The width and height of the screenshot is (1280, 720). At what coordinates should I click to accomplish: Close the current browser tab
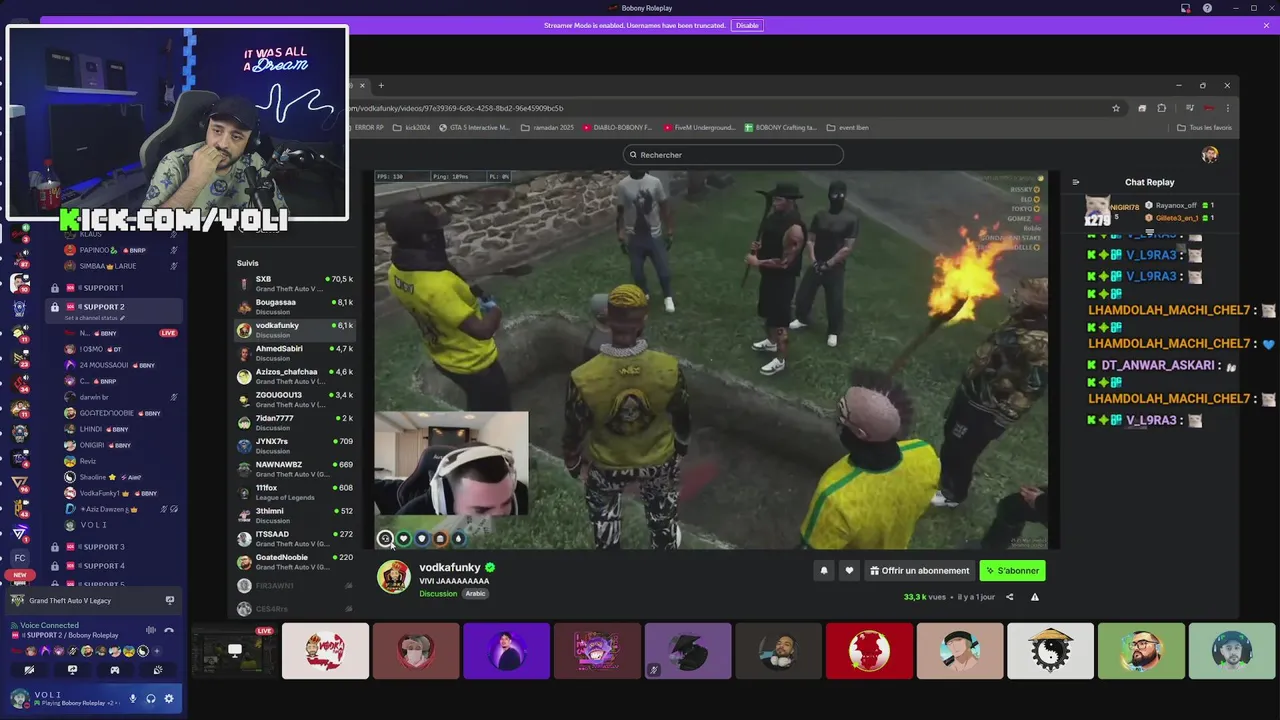coord(362,85)
